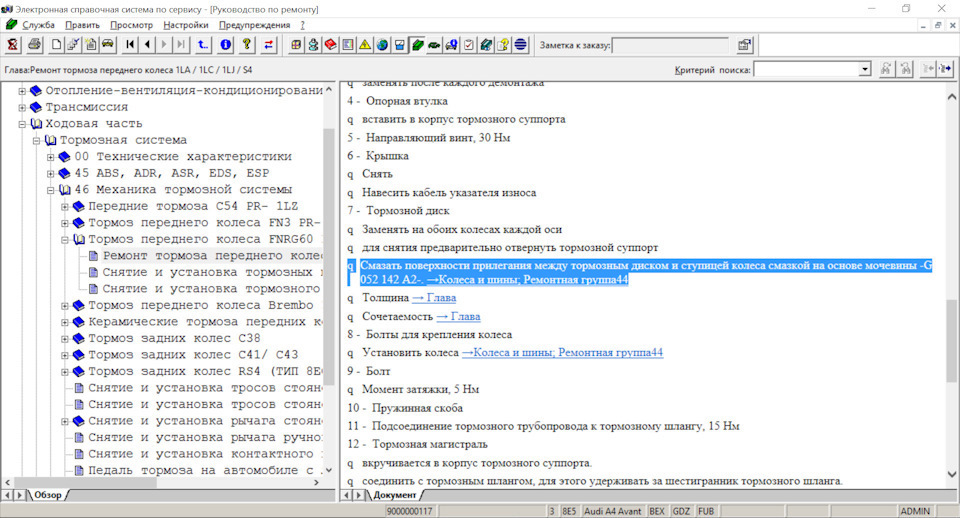Image resolution: width=960 pixels, height=518 pixels.
Task: Select the Документ tab at the bottom
Action: (394, 495)
